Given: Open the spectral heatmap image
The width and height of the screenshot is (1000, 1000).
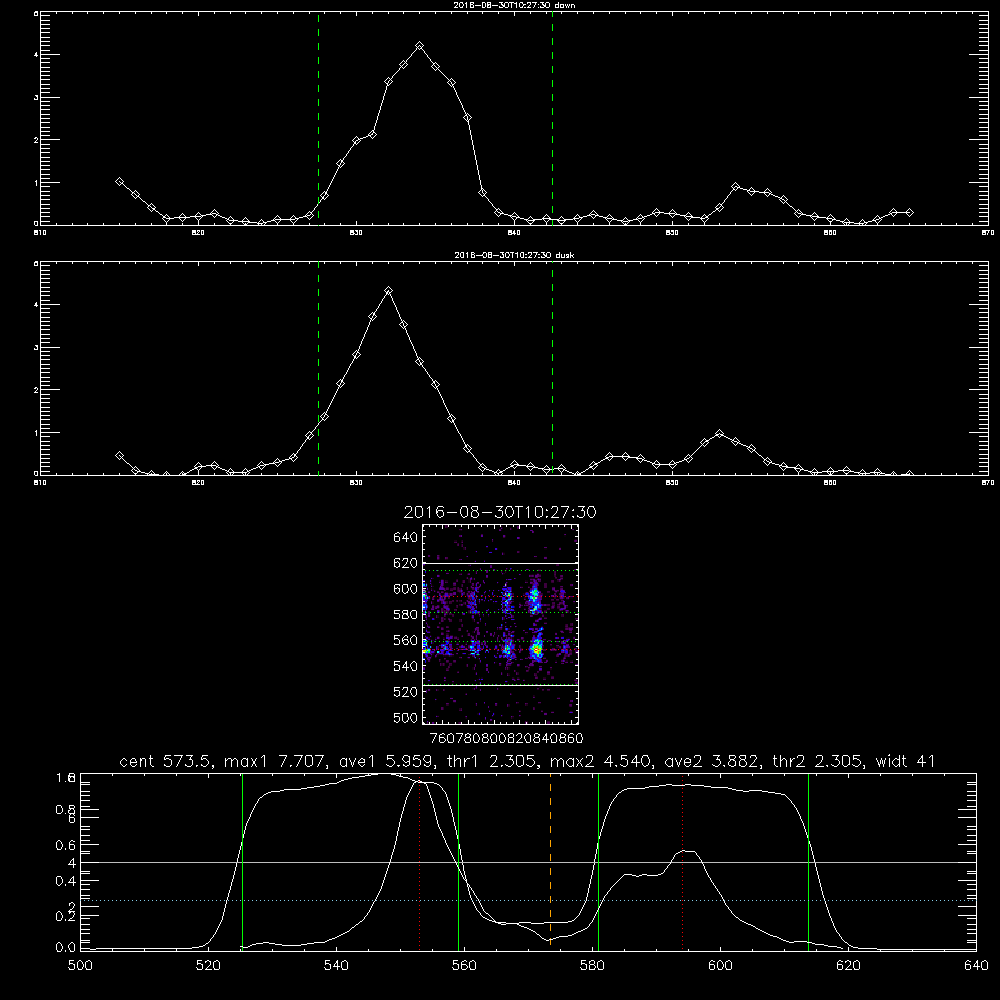Looking at the screenshot, I should point(501,624).
